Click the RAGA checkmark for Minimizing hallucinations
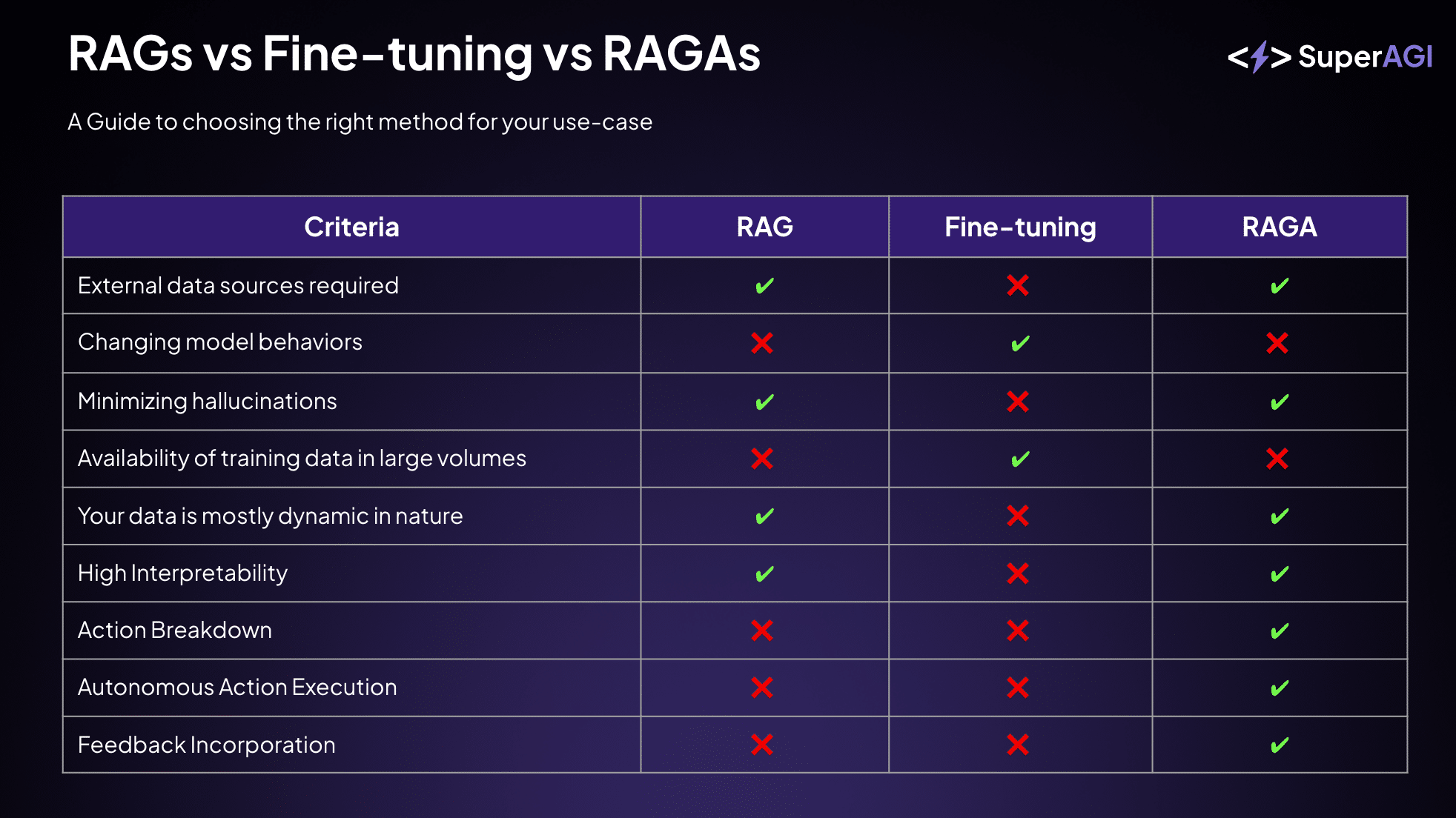 tap(1280, 402)
